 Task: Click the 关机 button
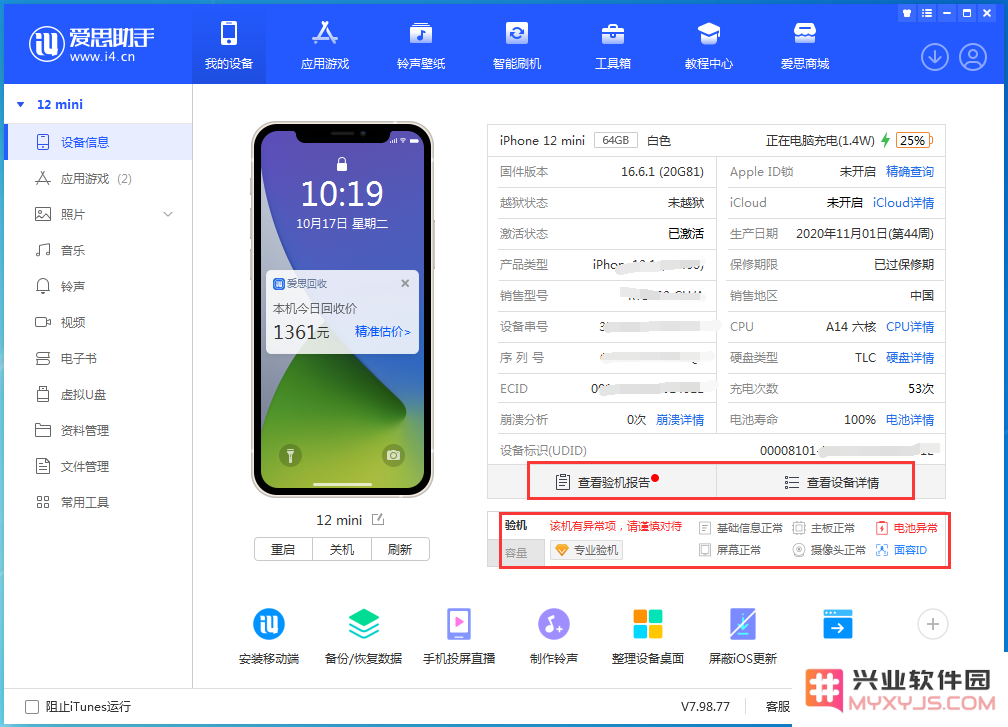(341, 549)
